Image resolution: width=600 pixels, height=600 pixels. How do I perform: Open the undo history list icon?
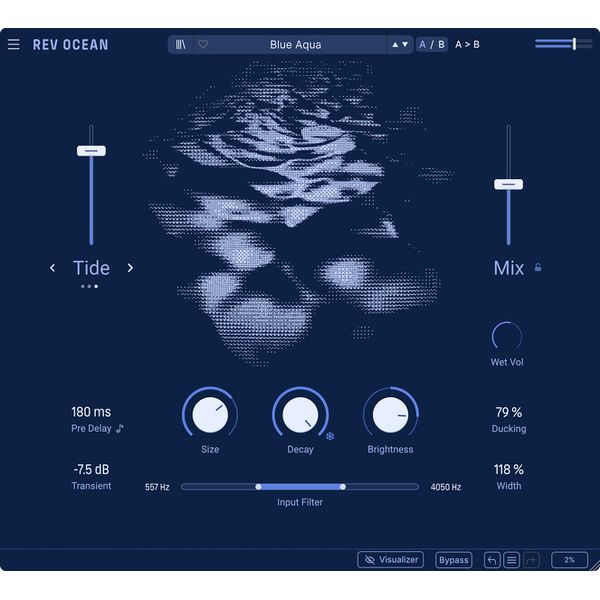(x=512, y=561)
